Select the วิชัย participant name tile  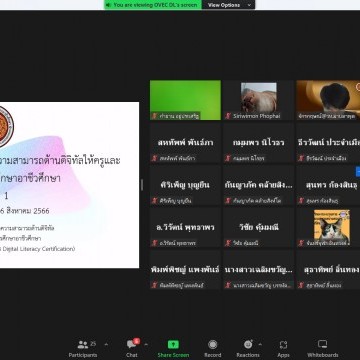(x=259, y=227)
